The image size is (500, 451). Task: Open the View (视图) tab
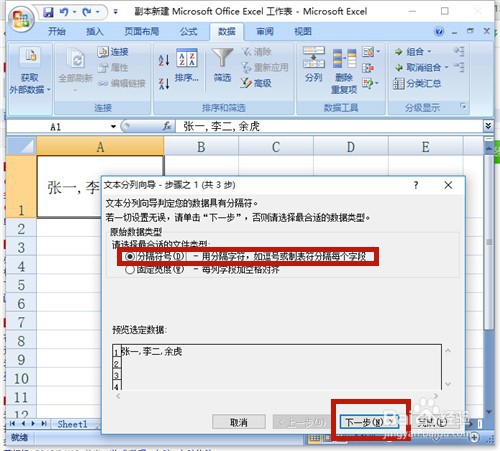click(303, 32)
